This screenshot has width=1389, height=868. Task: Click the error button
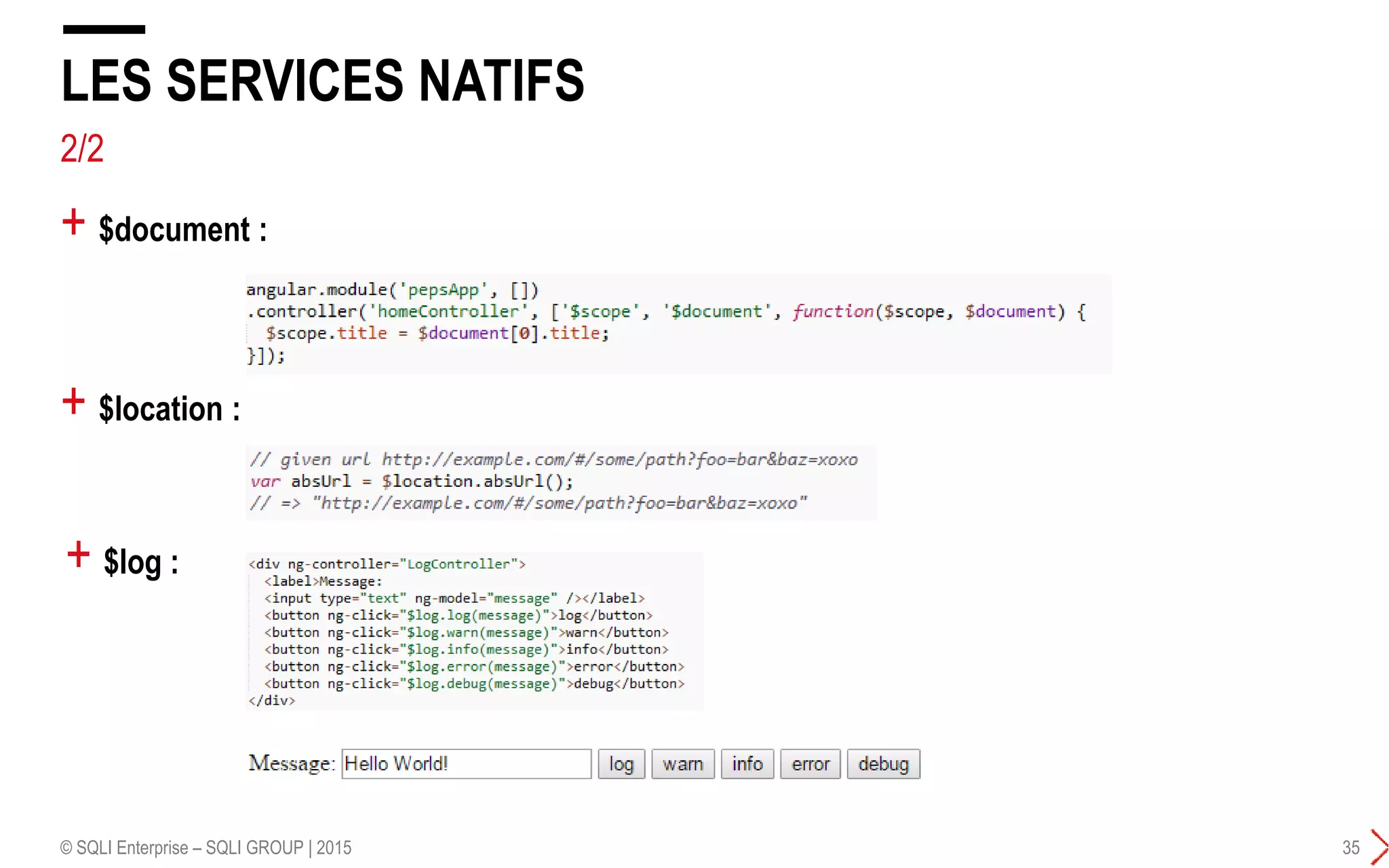click(x=810, y=764)
